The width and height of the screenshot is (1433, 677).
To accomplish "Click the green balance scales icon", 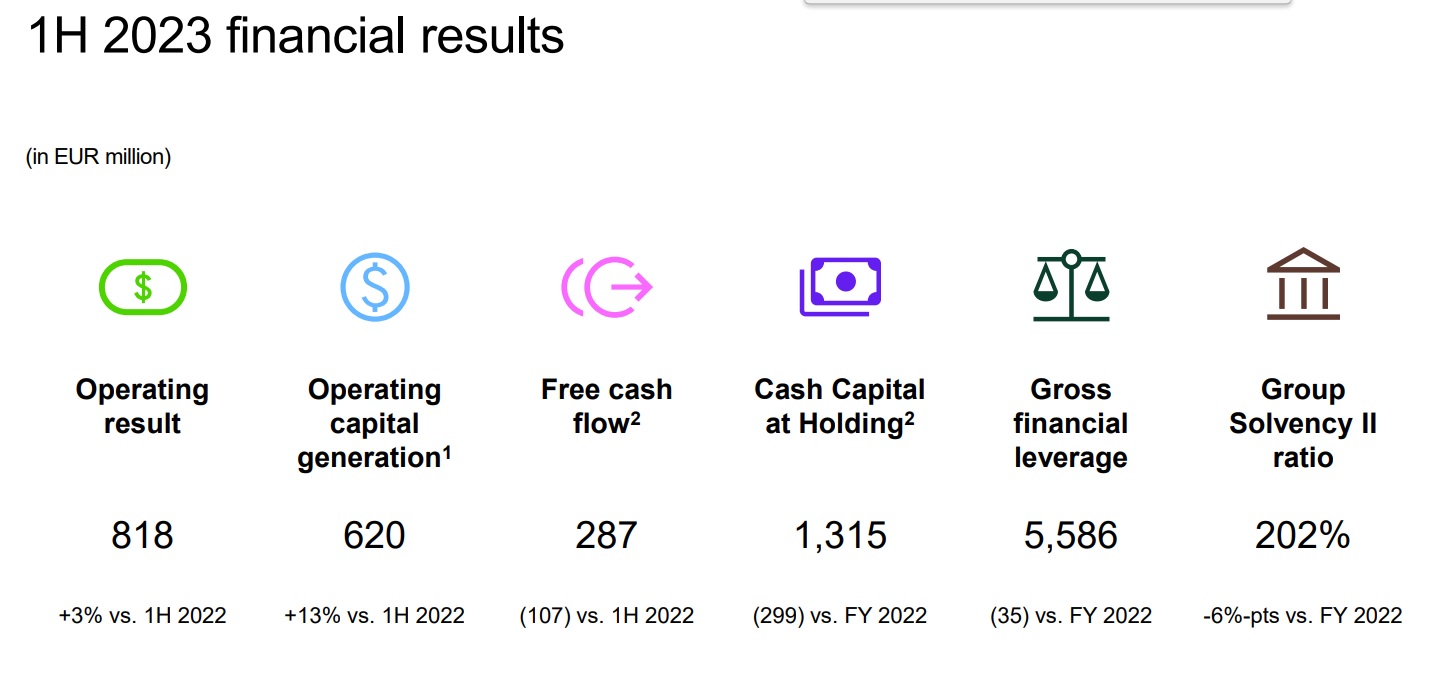I will coord(1071,286).
